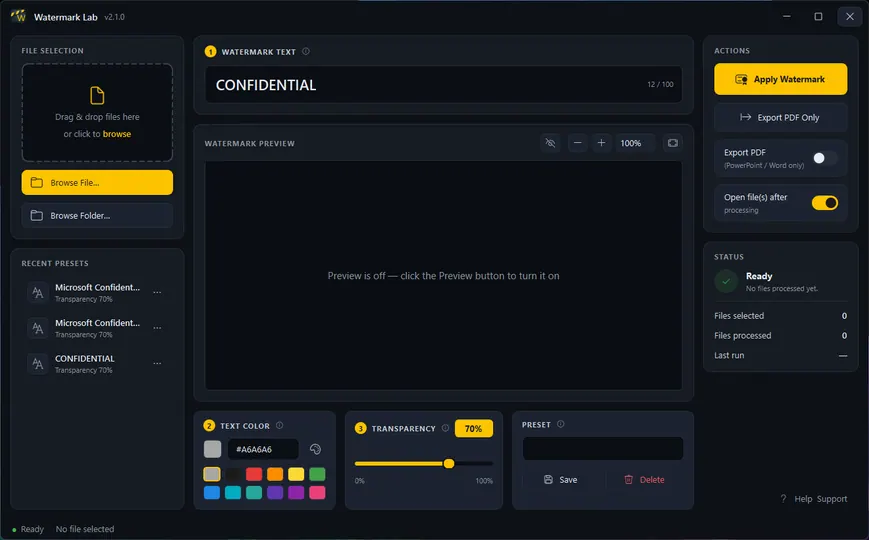The height and width of the screenshot is (540, 869).
Task: Click the 70% transparency value box
Action: tap(474, 429)
